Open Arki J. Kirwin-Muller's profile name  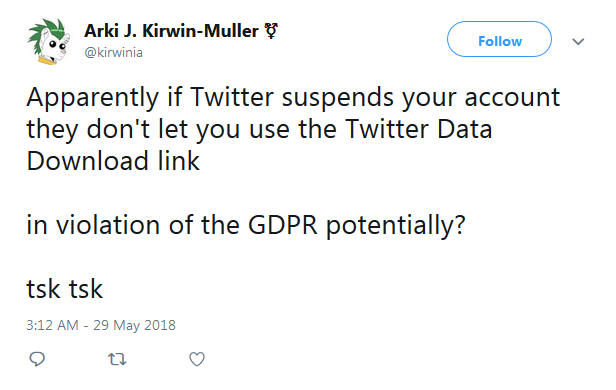(x=171, y=31)
